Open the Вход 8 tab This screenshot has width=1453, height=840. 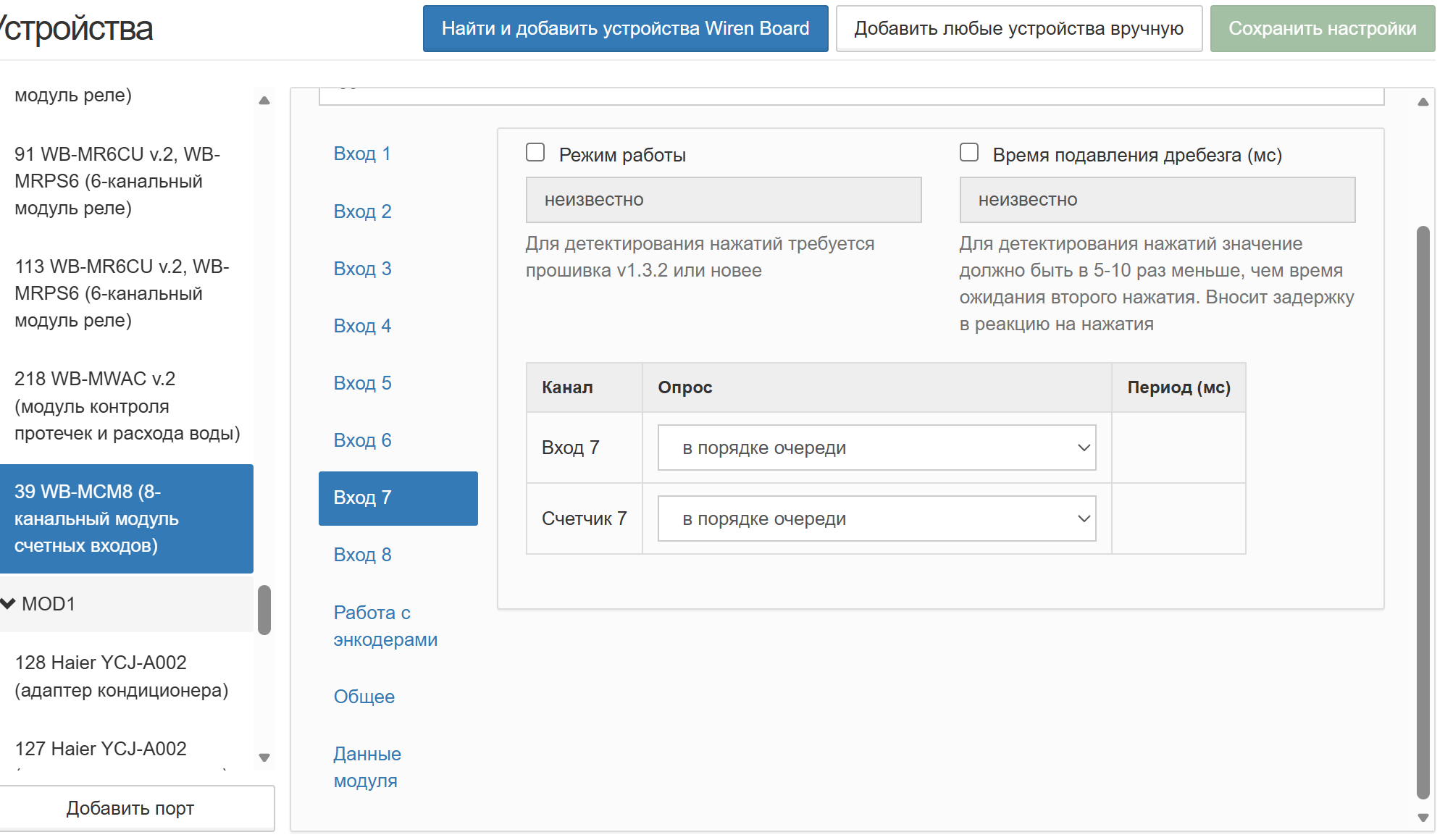pos(362,555)
